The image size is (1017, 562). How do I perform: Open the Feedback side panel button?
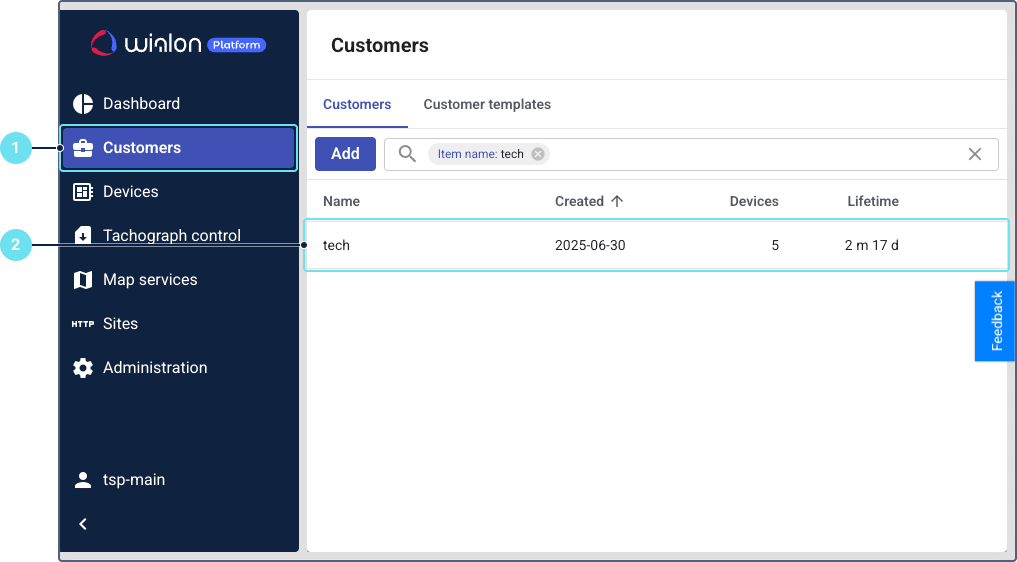pos(996,321)
